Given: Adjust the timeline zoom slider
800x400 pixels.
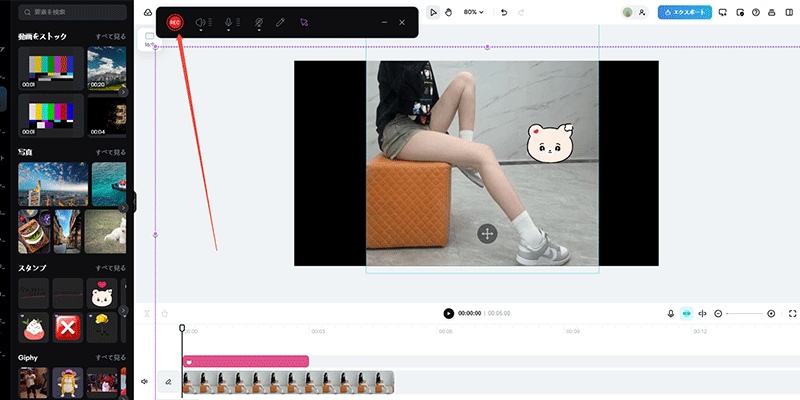Looking at the screenshot, I should click(744, 313).
